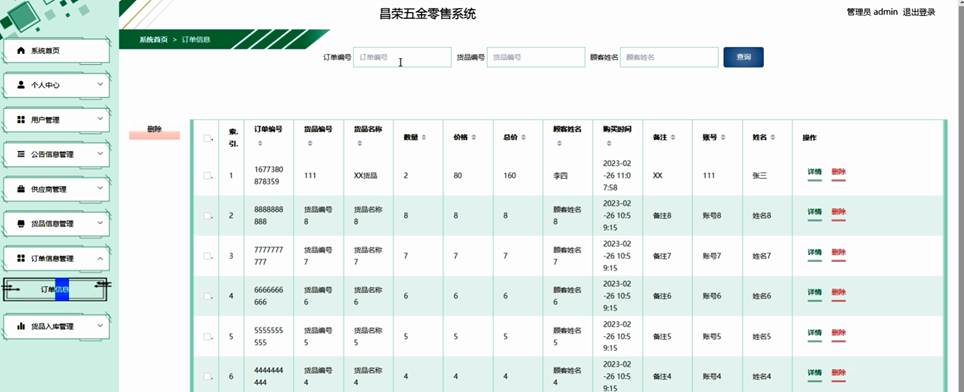Click the 管理员 admin label

[872, 12]
